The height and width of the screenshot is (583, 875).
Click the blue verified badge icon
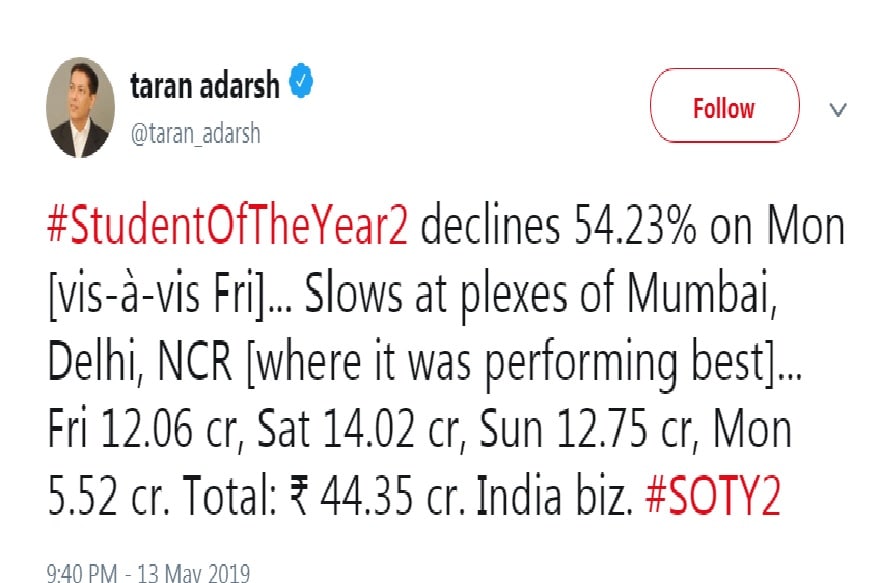click(301, 81)
